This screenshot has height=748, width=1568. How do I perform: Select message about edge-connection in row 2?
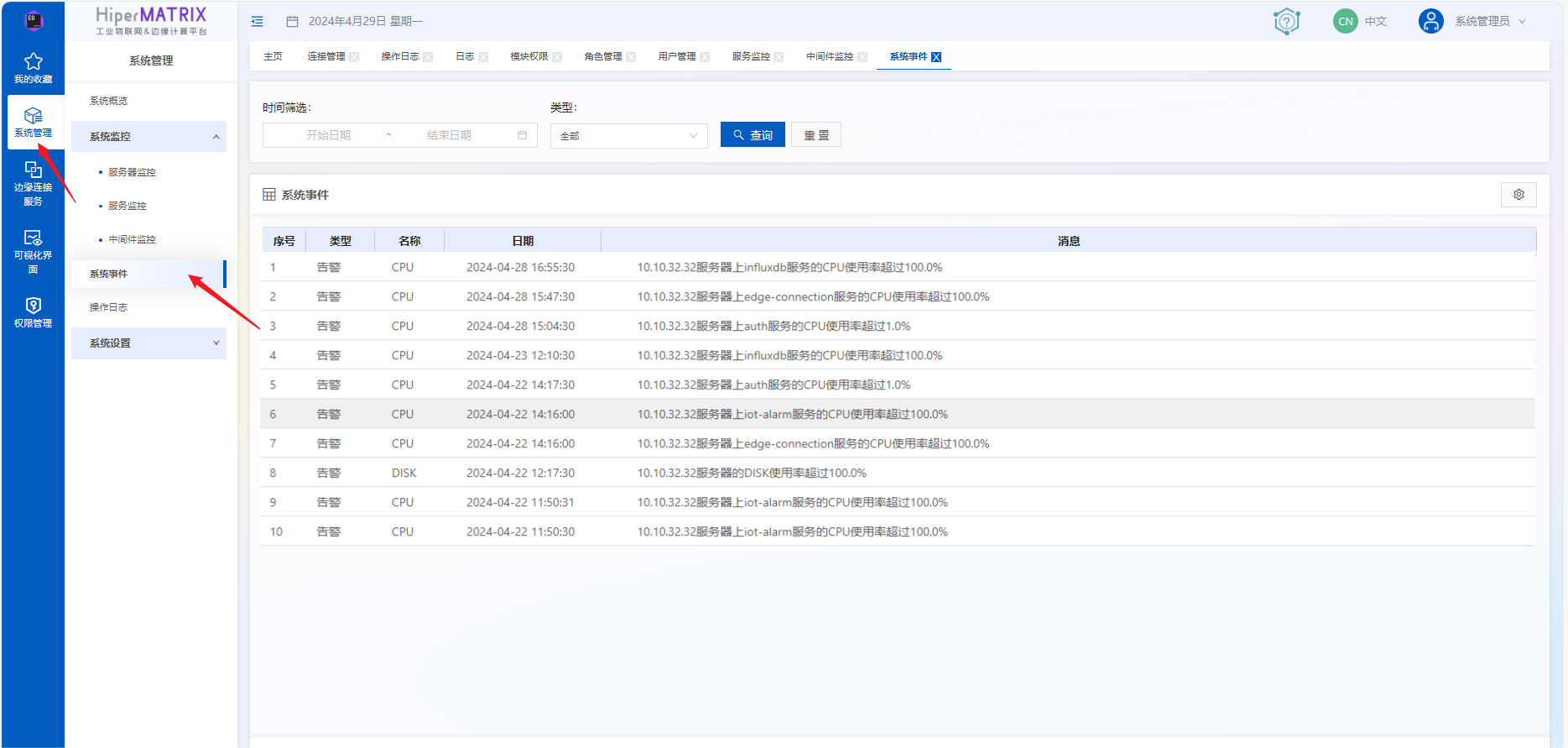point(813,296)
